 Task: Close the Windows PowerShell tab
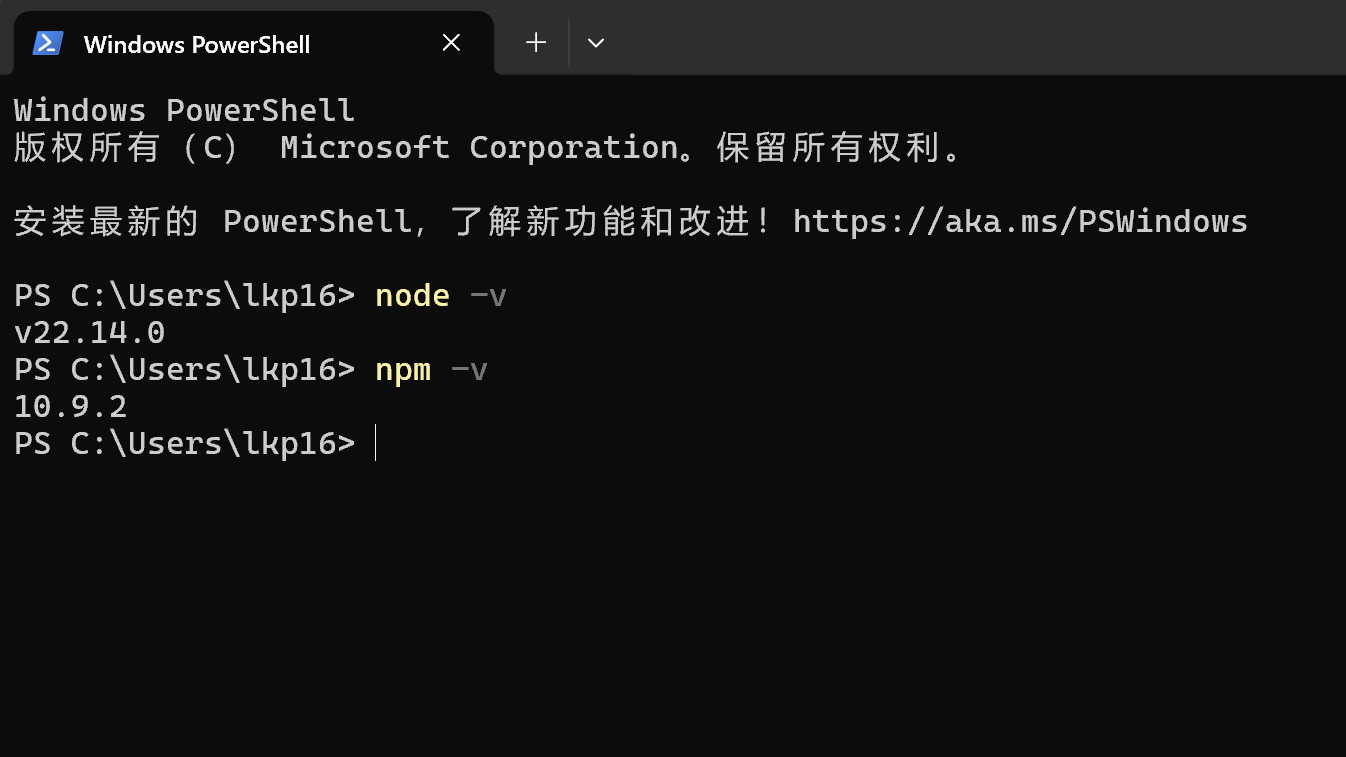(x=451, y=42)
